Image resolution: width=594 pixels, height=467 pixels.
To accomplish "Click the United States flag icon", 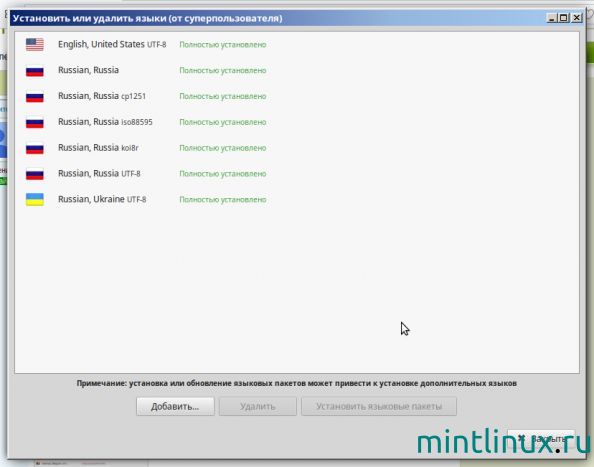I will (34, 44).
